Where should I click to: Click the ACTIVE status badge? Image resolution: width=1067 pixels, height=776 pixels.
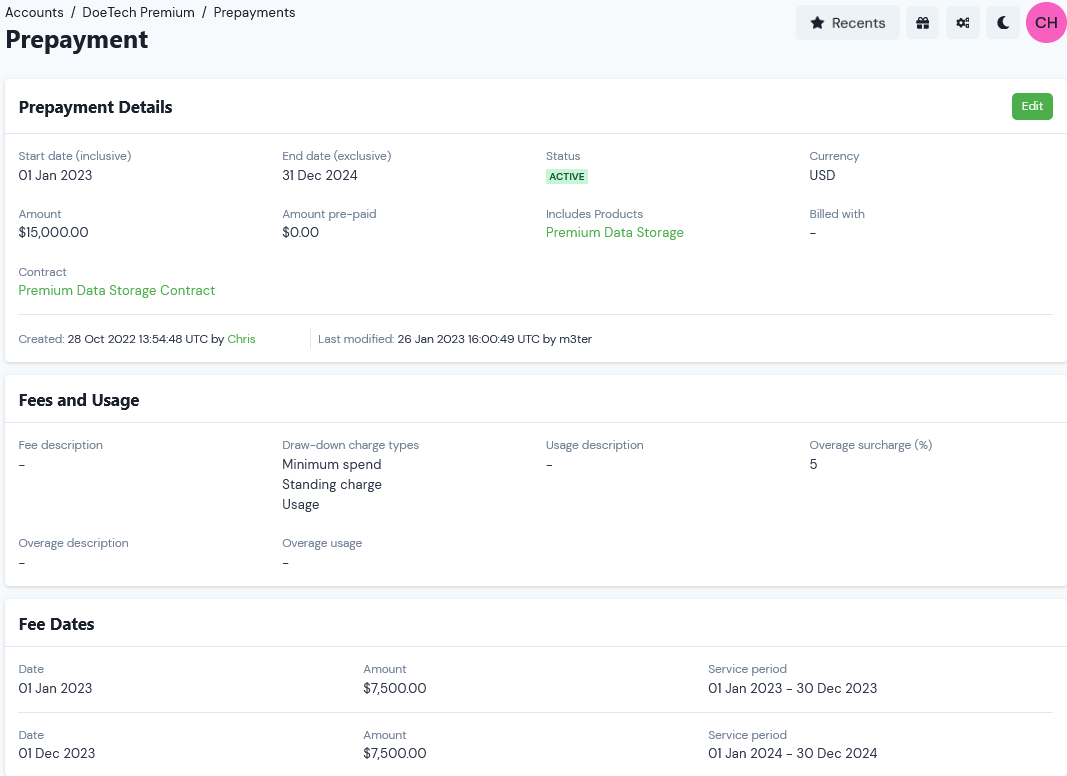click(567, 176)
